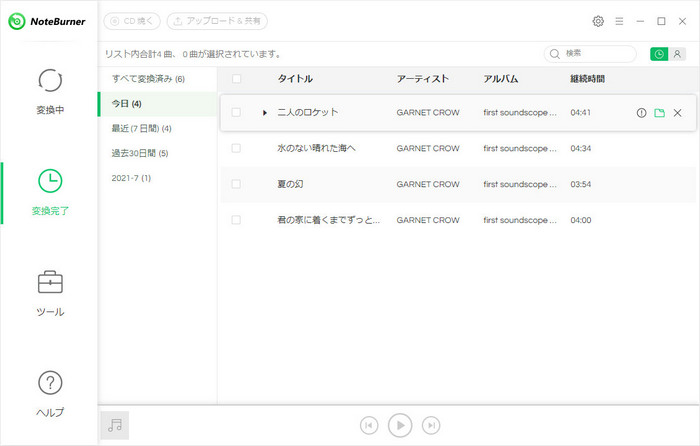This screenshot has width=700, height=446.
Task: Click the アーティスト column header
Action: point(423,79)
